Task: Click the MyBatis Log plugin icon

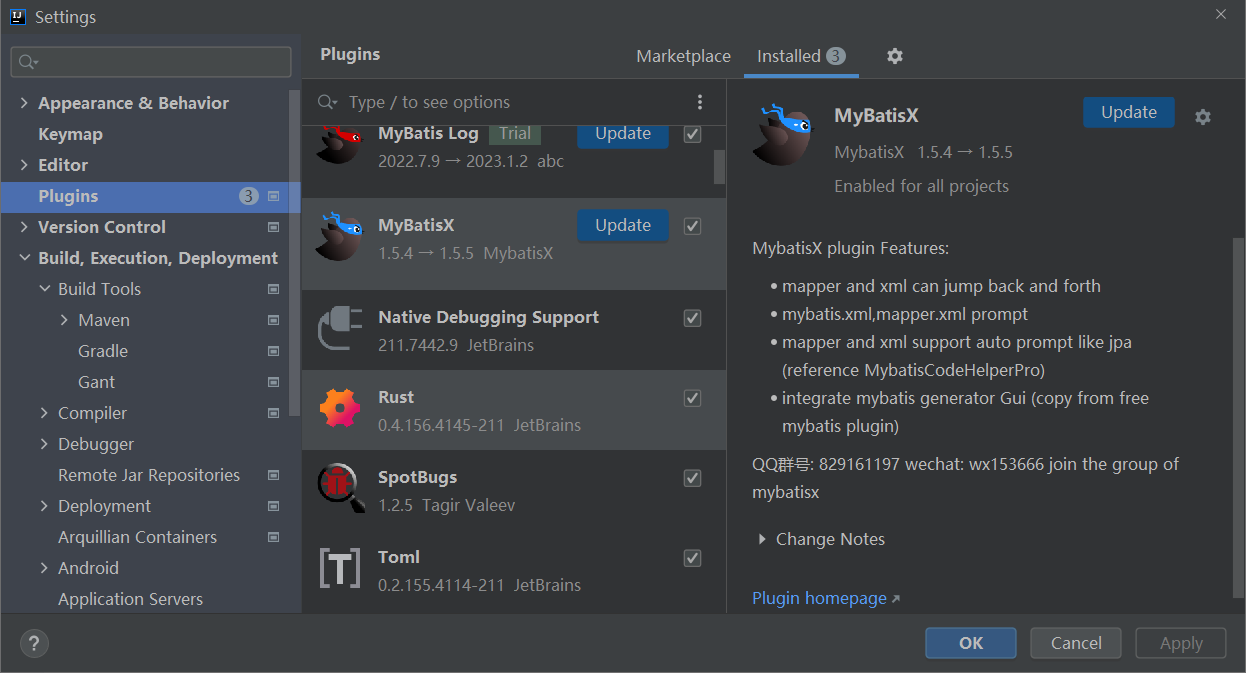Action: [339, 145]
